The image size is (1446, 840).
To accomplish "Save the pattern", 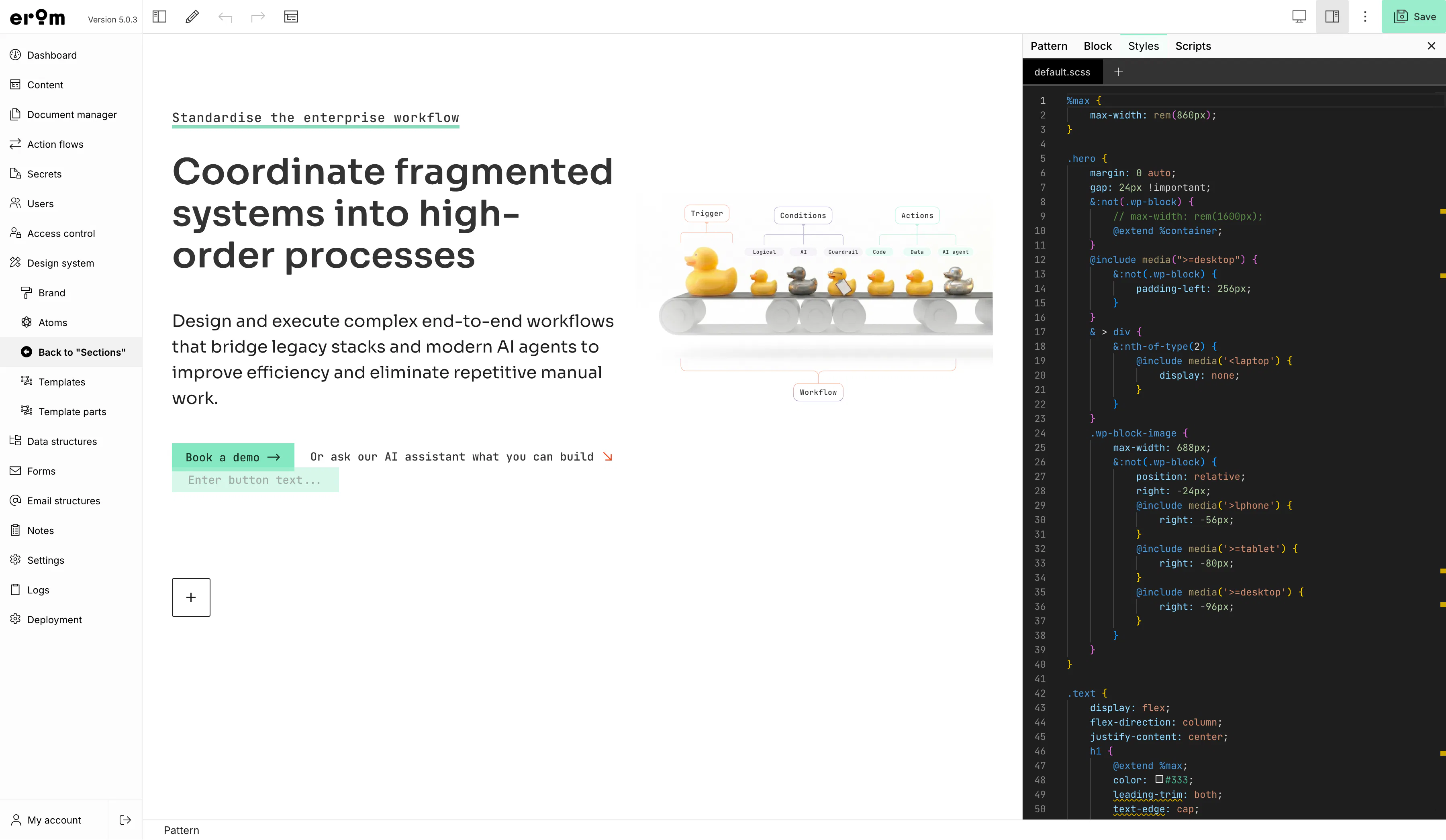I will (1414, 16).
